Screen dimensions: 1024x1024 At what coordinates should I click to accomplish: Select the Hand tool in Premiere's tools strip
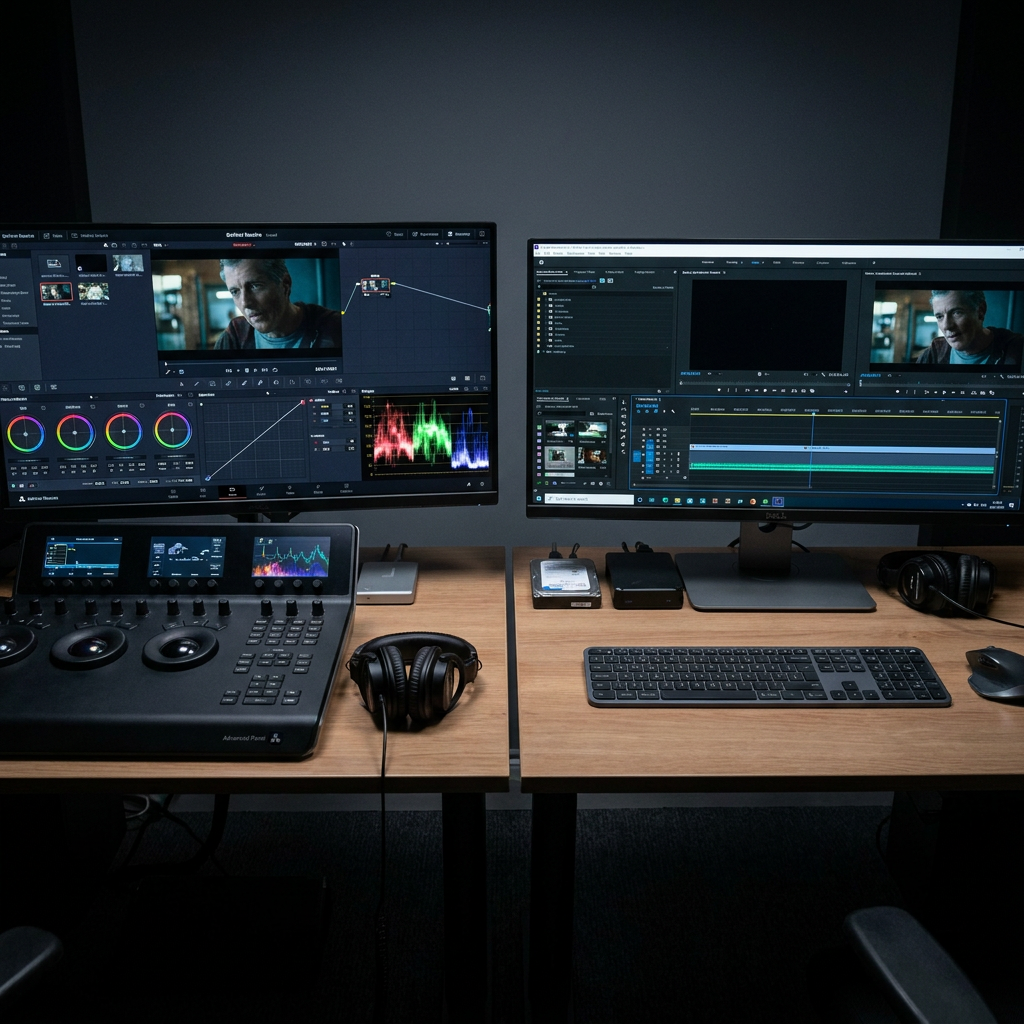click(x=624, y=444)
